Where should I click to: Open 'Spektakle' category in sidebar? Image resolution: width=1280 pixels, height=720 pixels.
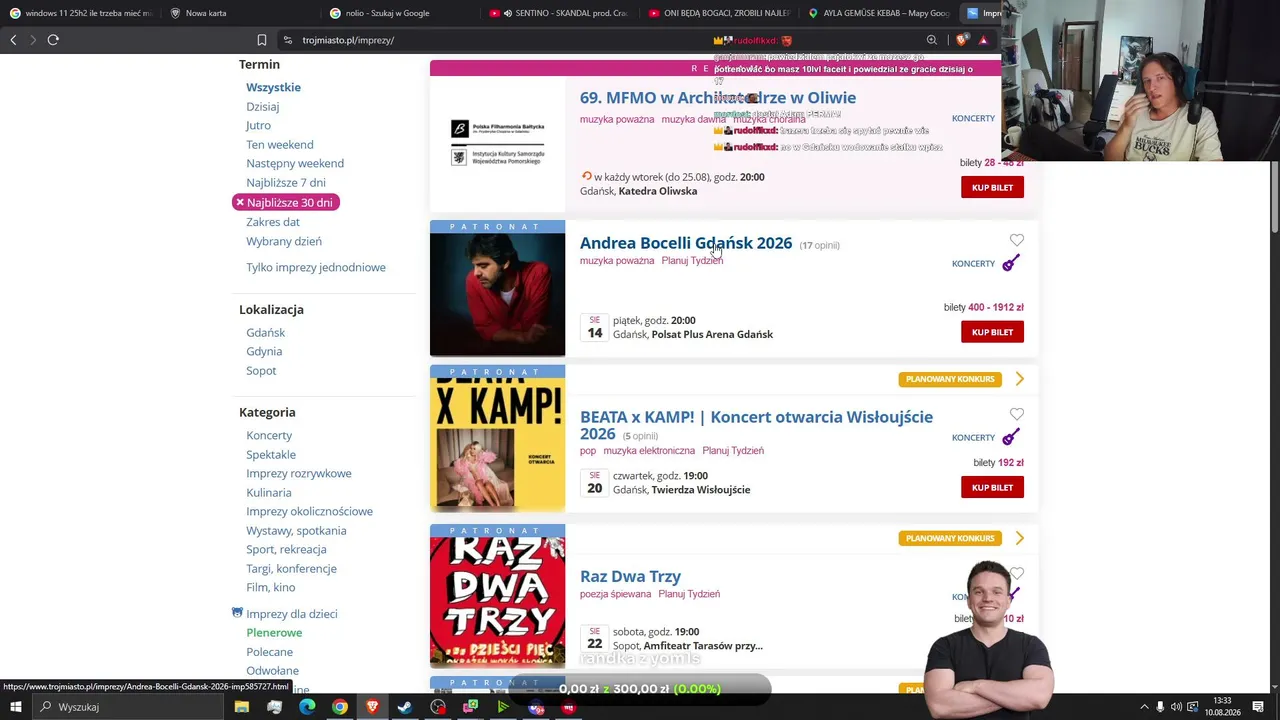[x=271, y=455]
